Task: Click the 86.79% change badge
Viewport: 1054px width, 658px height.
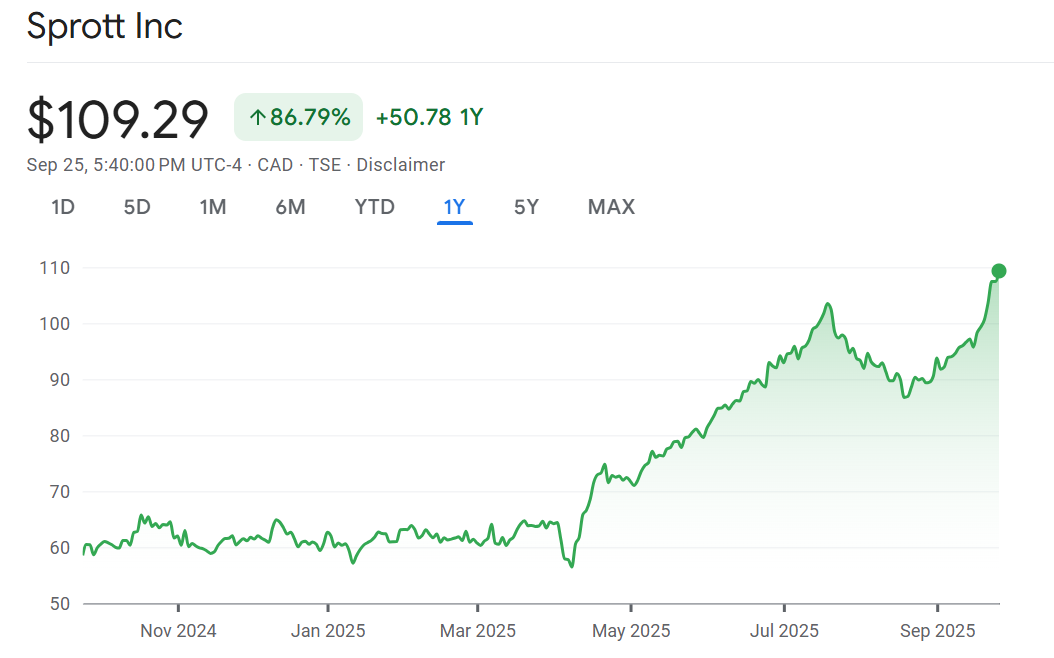Action: coord(298,118)
